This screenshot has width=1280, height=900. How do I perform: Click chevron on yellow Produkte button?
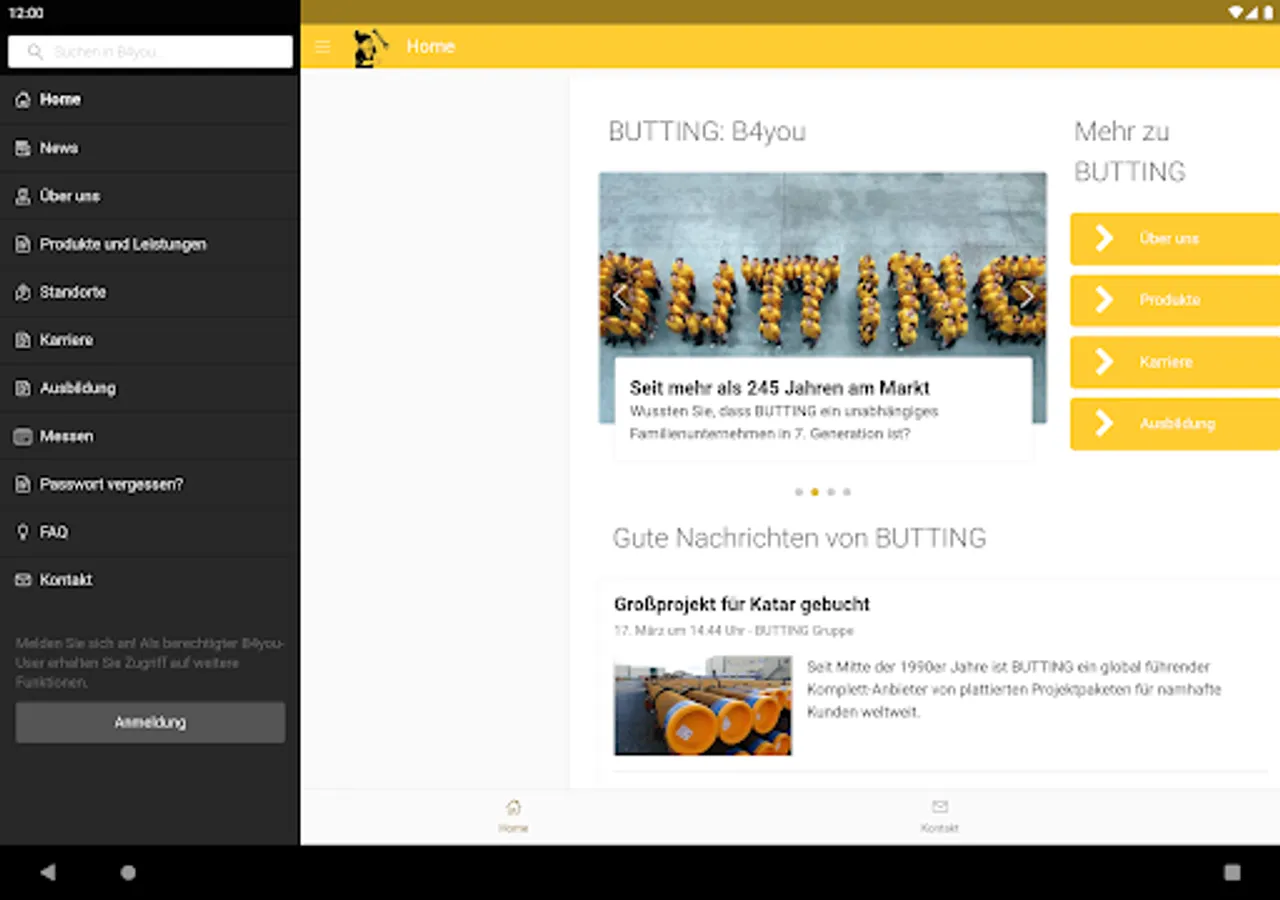point(1104,300)
